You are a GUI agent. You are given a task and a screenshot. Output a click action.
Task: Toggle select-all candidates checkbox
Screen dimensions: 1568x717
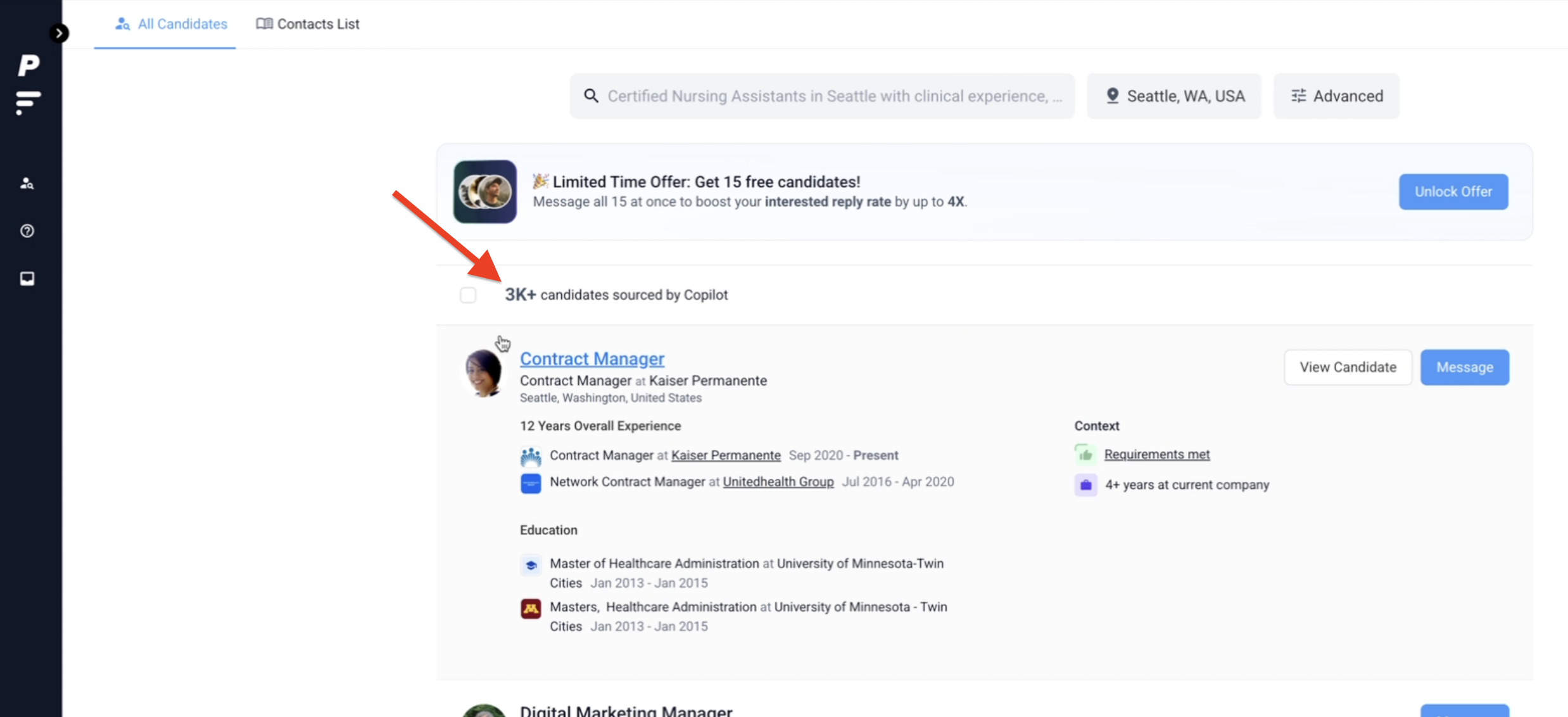tap(468, 295)
